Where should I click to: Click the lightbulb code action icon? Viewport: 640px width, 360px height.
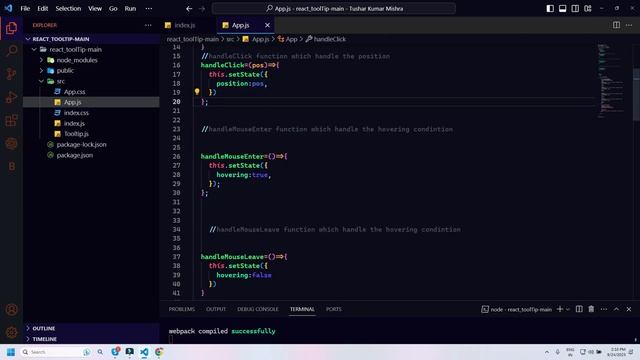coord(197,92)
